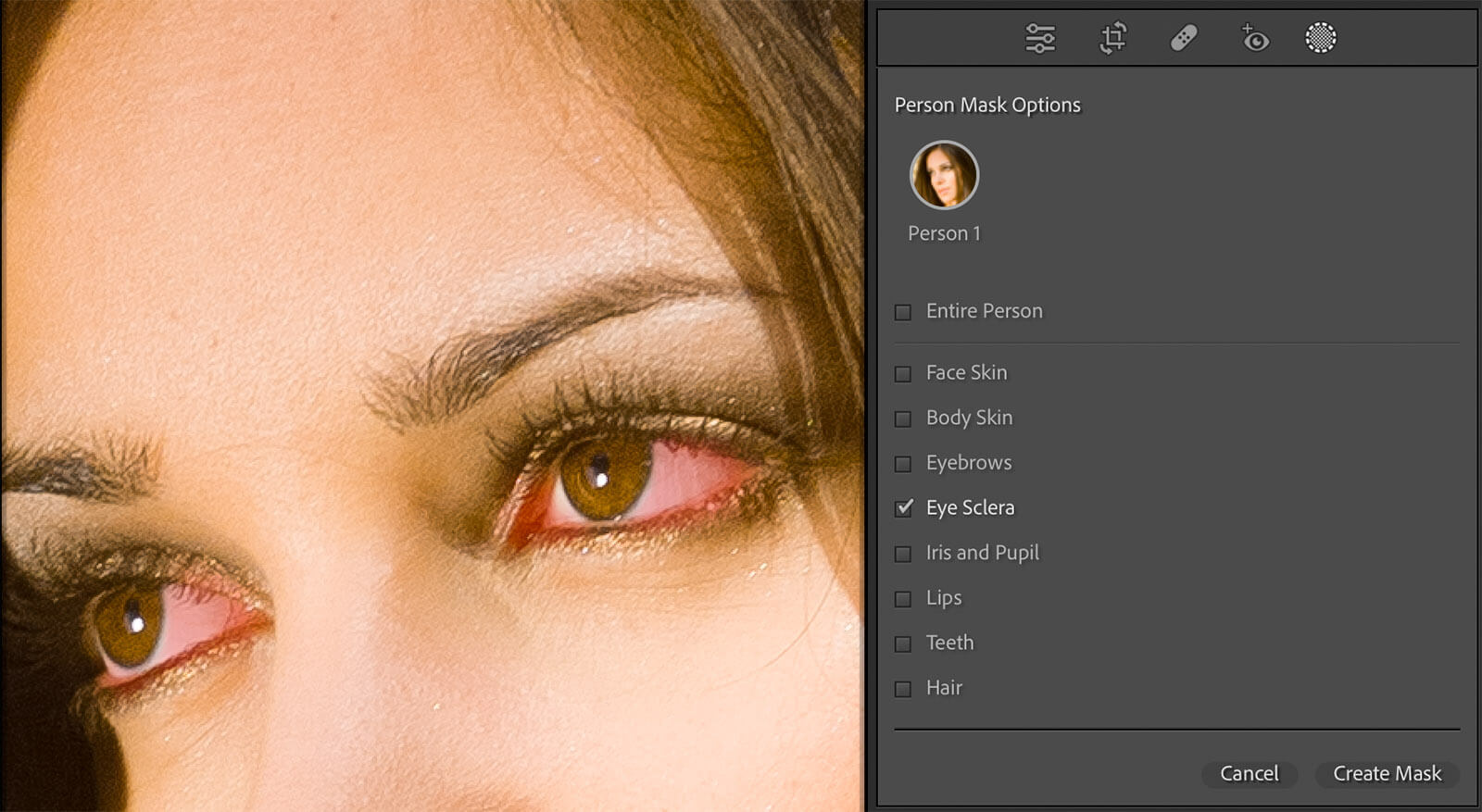Click the iris of the lower-left eye in photo
Viewport: 1482px width, 812px height.
point(130,624)
